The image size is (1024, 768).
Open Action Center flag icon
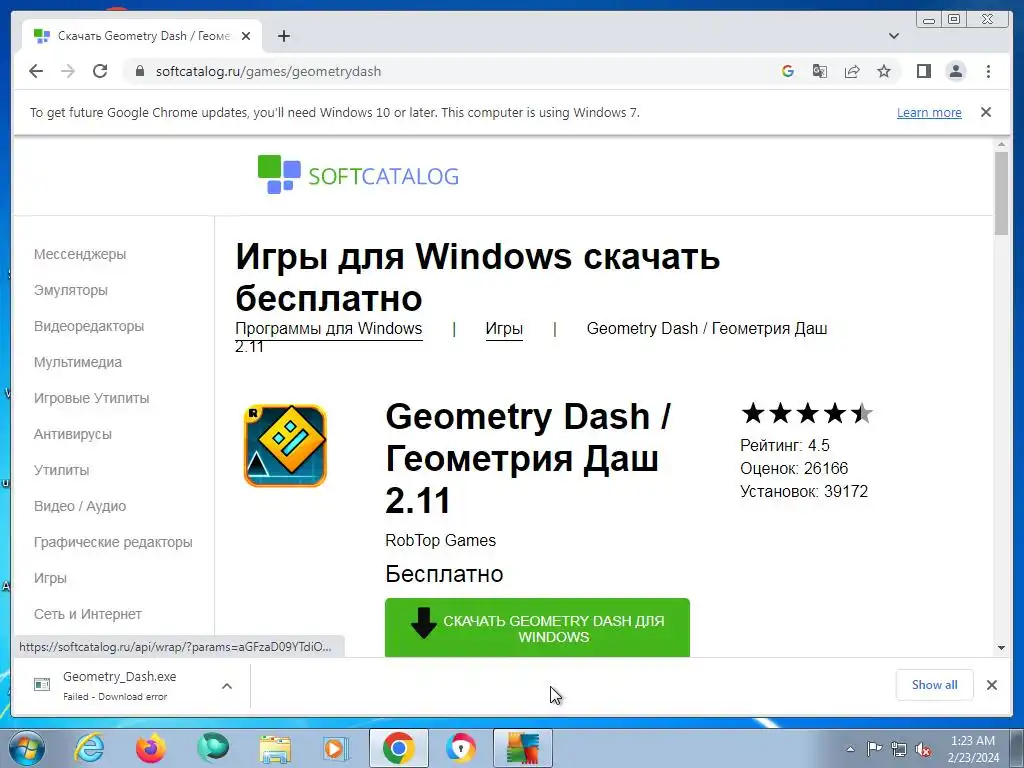pyautogui.click(x=874, y=749)
